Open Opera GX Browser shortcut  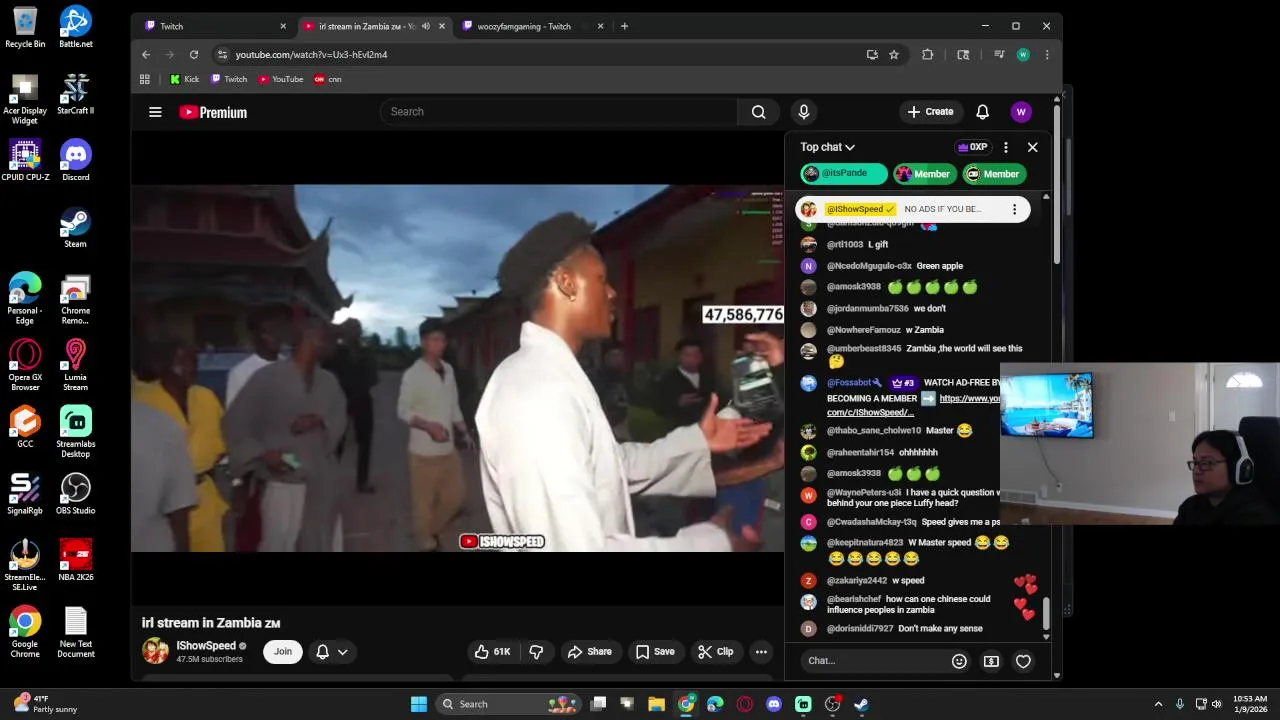pyautogui.click(x=25, y=365)
